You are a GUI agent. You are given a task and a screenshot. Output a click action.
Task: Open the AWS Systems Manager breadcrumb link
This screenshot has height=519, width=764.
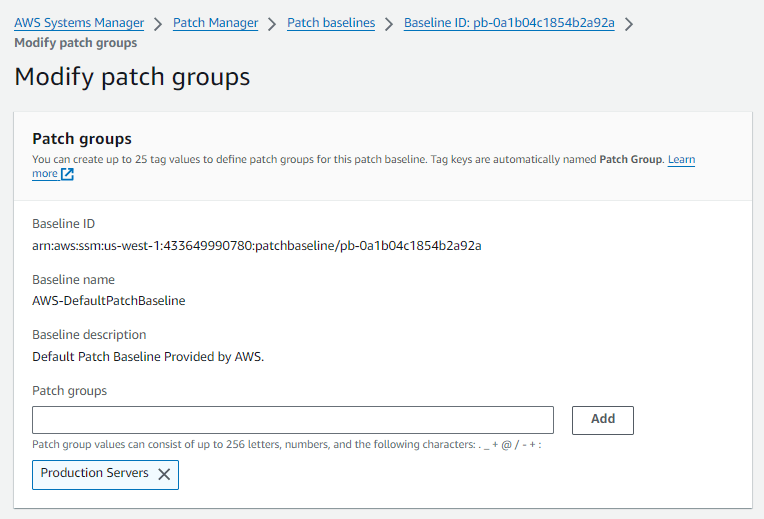[x=79, y=23]
